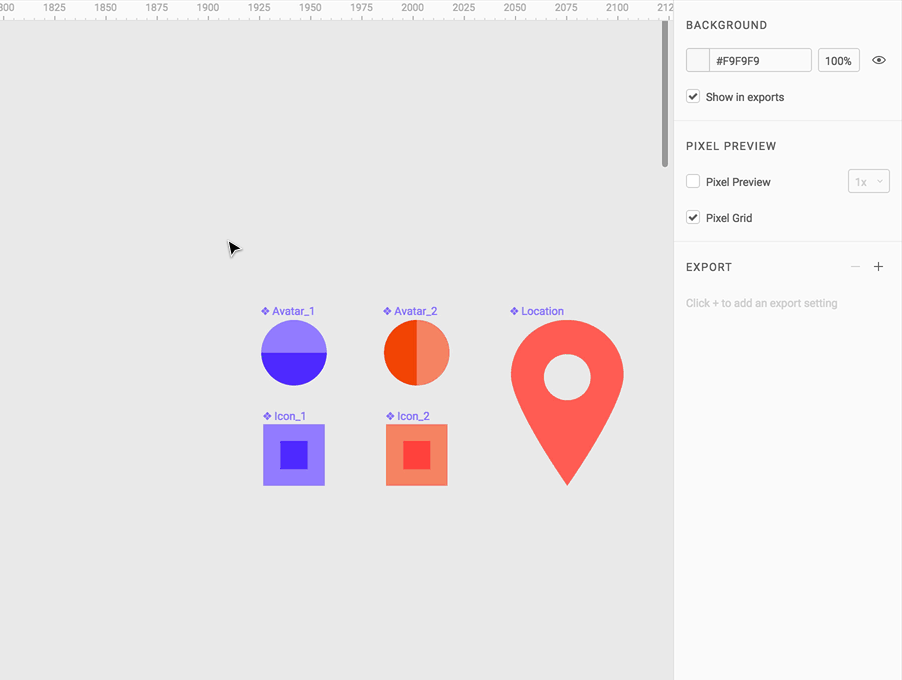Remove export setting with minus icon
This screenshot has height=680, width=902.
pos(855,266)
